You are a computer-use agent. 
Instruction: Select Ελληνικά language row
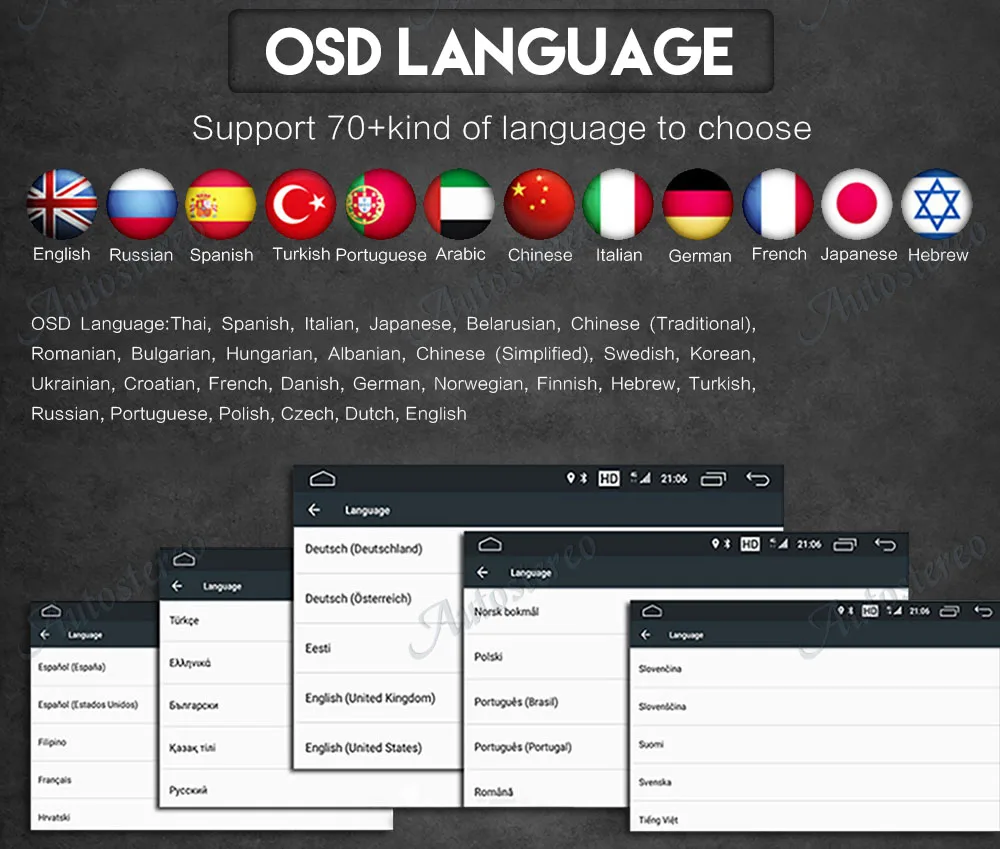click(226, 663)
